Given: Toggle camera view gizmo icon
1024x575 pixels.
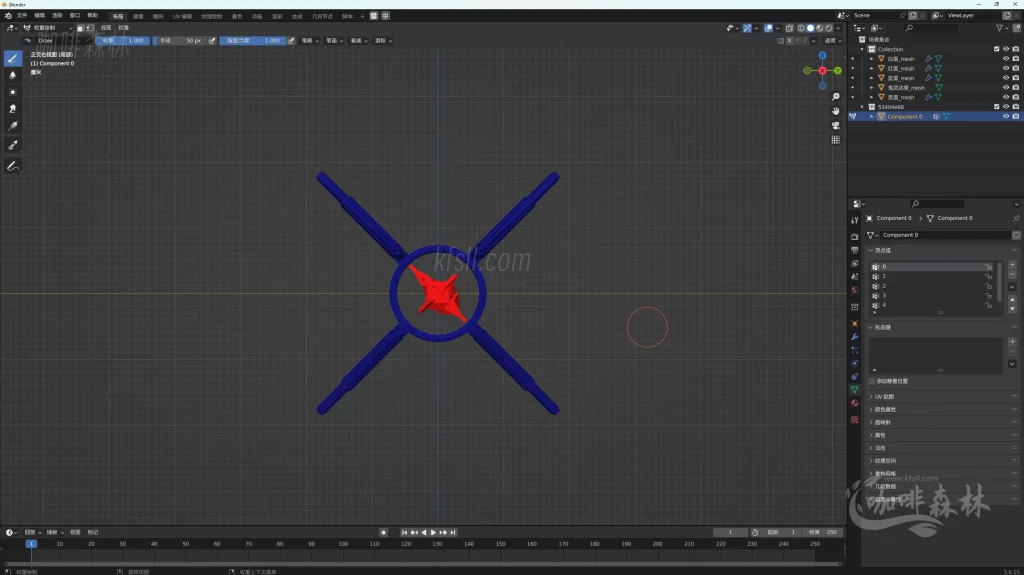Looking at the screenshot, I should [x=836, y=126].
